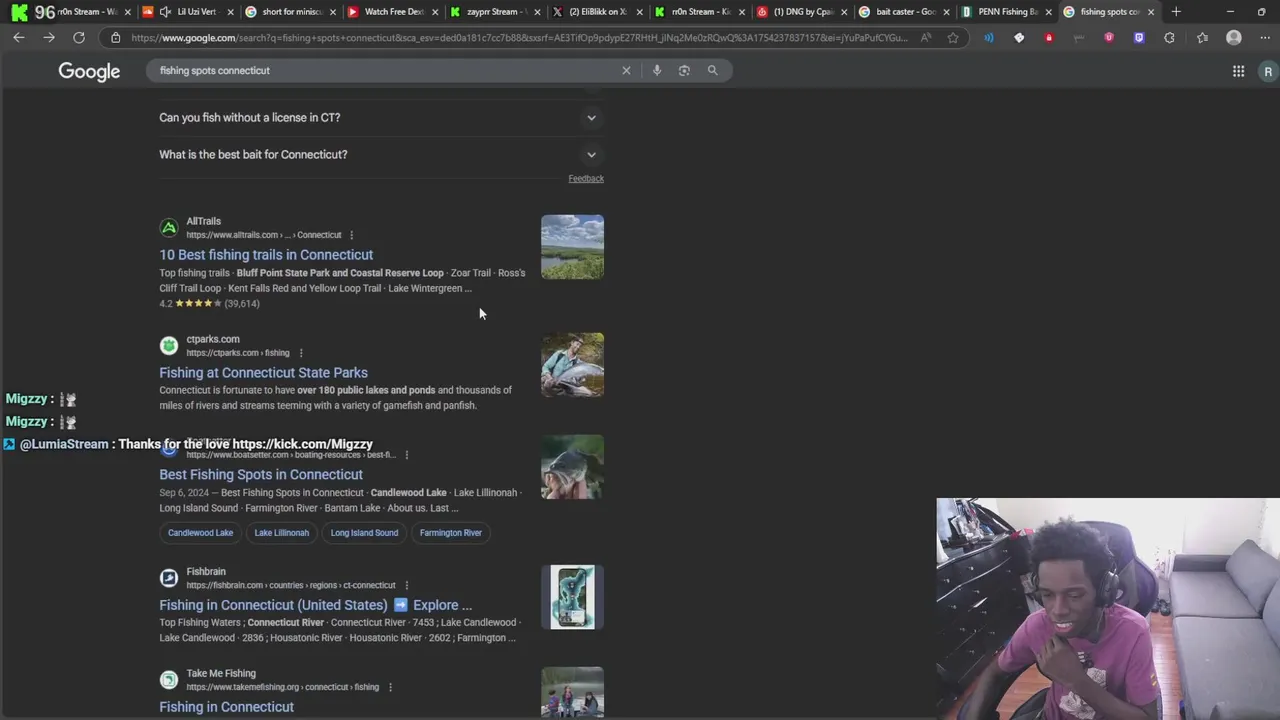
Task: Open 'Fishing at Connecticut State Parks' link
Action: 263,373
